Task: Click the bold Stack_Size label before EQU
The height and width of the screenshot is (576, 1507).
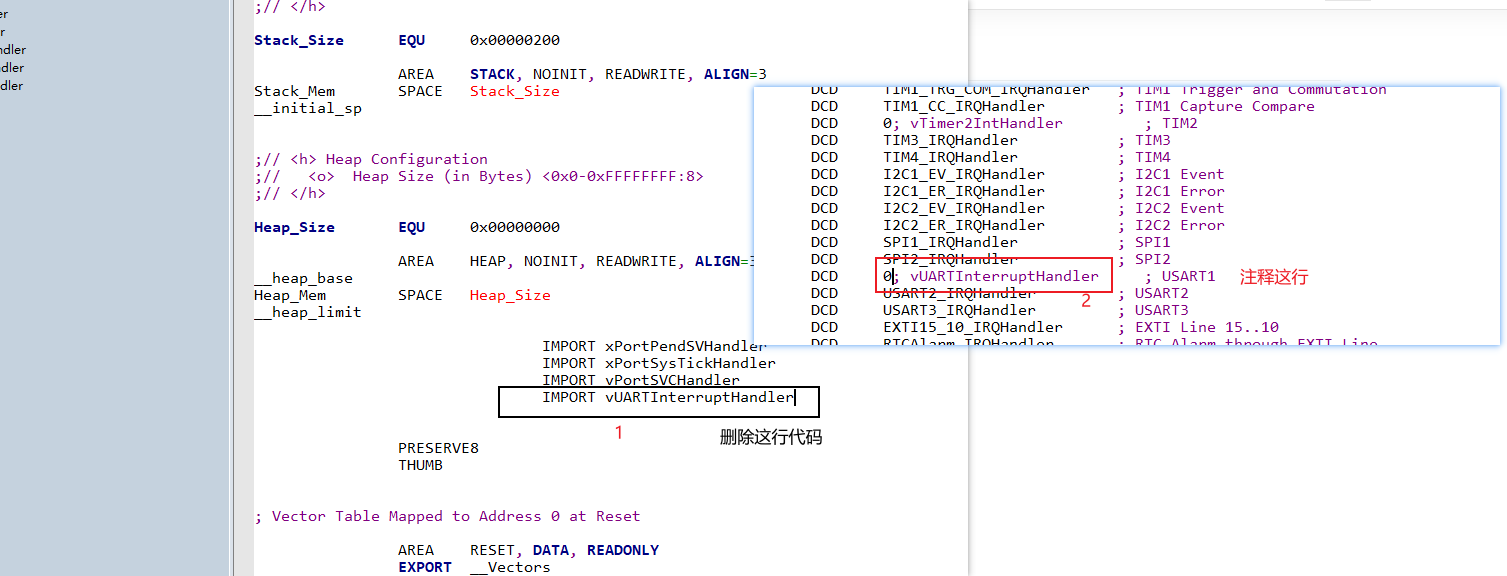Action: pyautogui.click(x=299, y=41)
